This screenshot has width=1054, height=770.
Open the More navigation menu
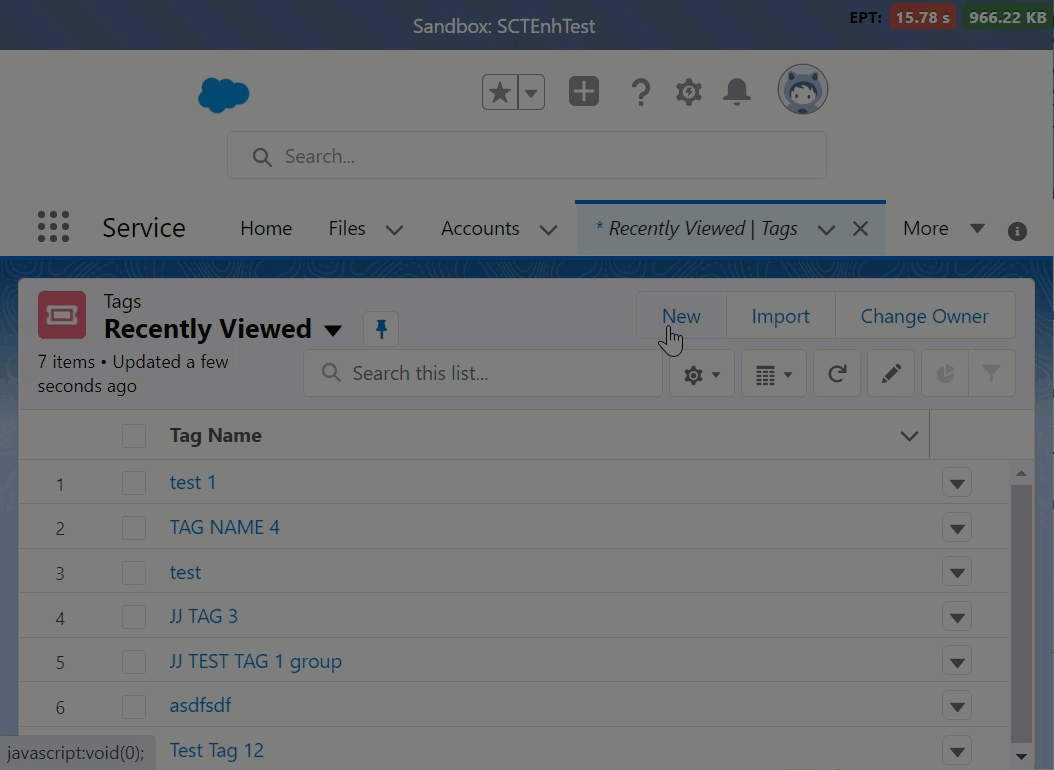(942, 228)
